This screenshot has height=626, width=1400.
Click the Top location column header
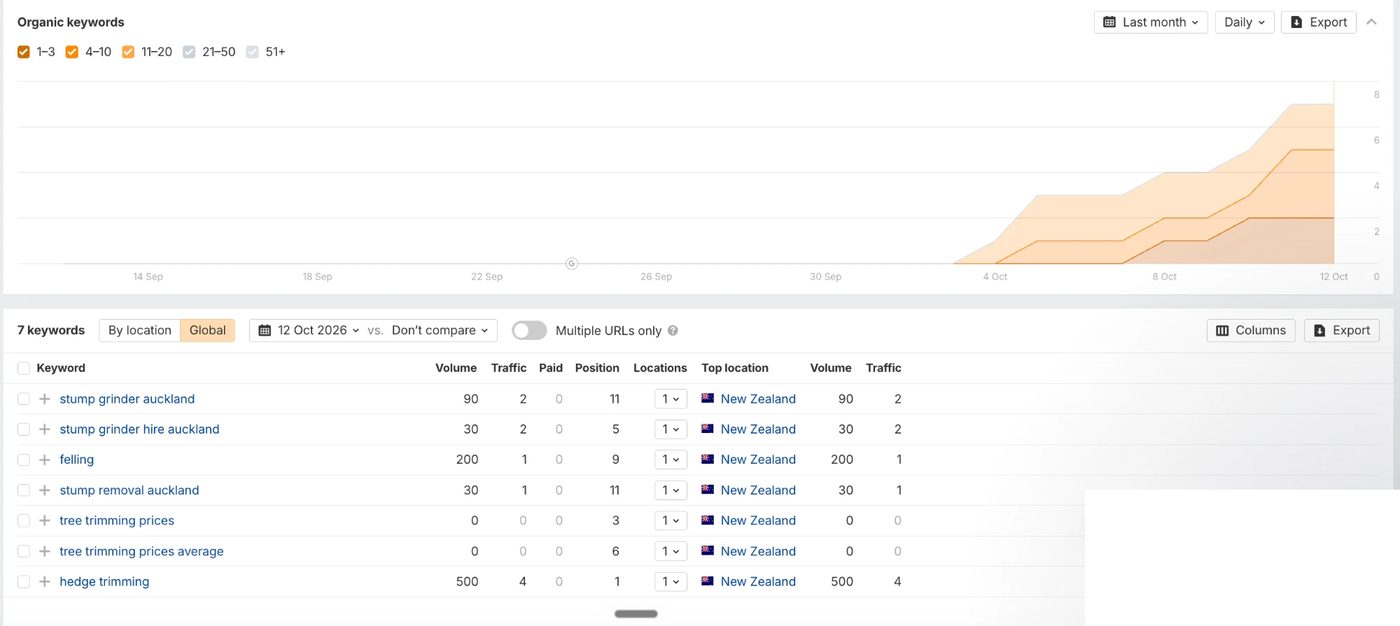click(x=735, y=368)
